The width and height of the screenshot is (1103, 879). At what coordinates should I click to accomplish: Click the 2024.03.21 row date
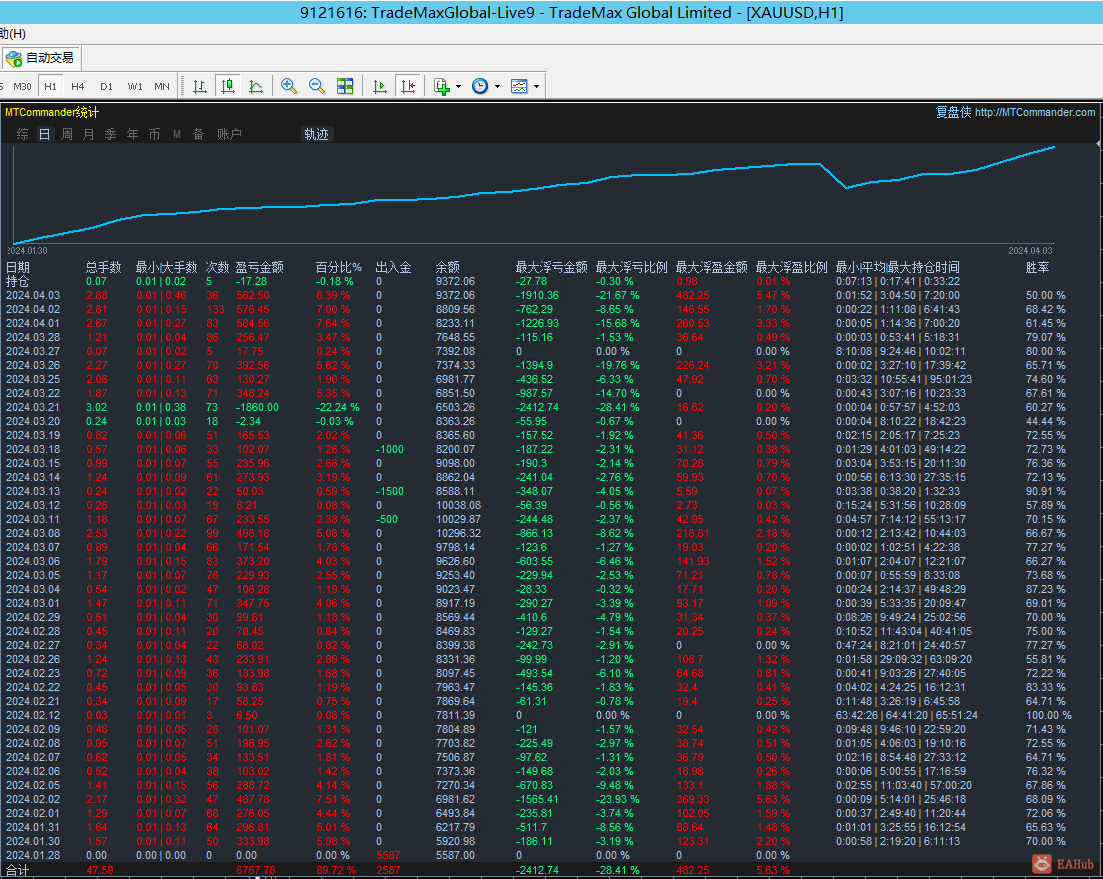tap(33, 407)
